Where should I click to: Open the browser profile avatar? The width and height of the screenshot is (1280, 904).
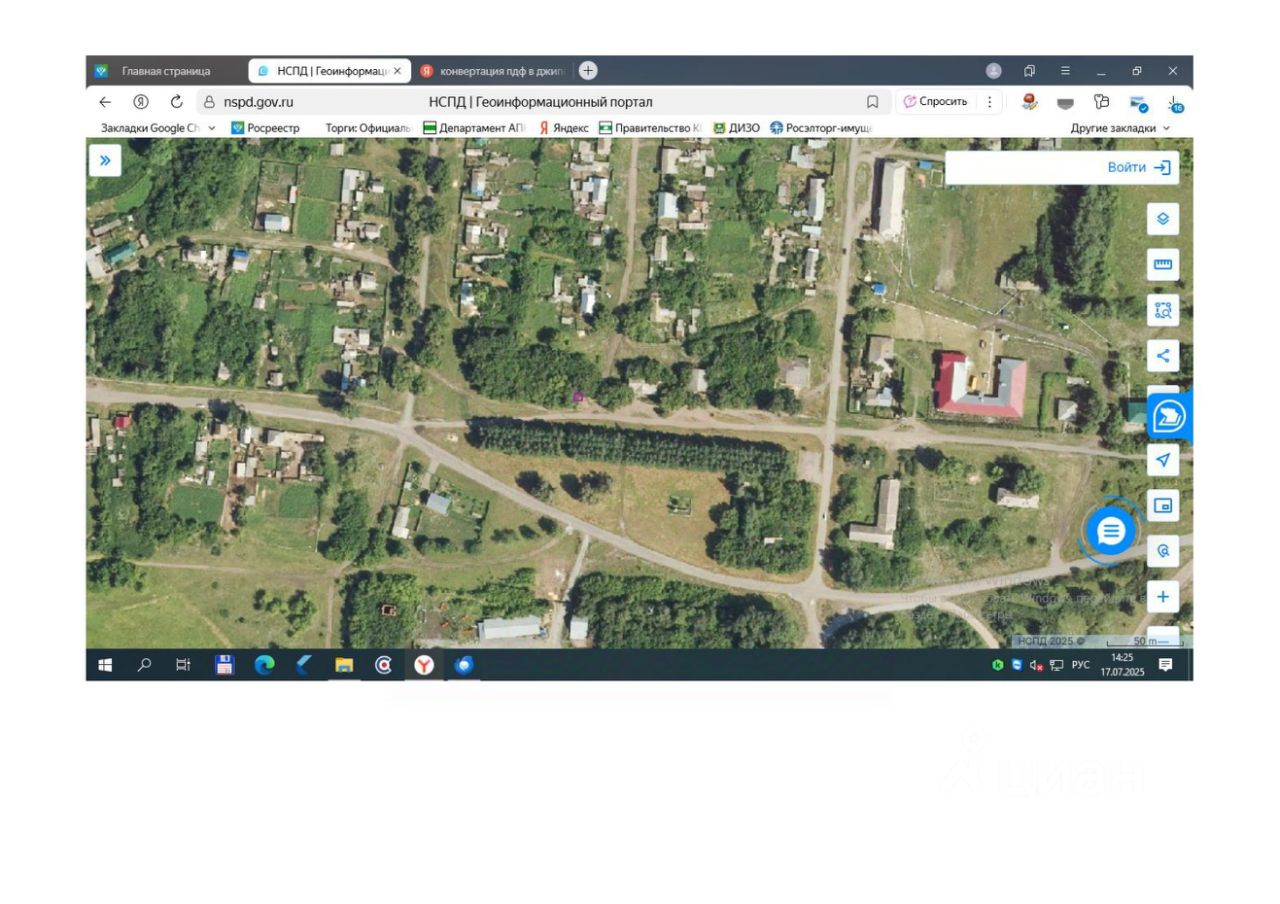993,71
